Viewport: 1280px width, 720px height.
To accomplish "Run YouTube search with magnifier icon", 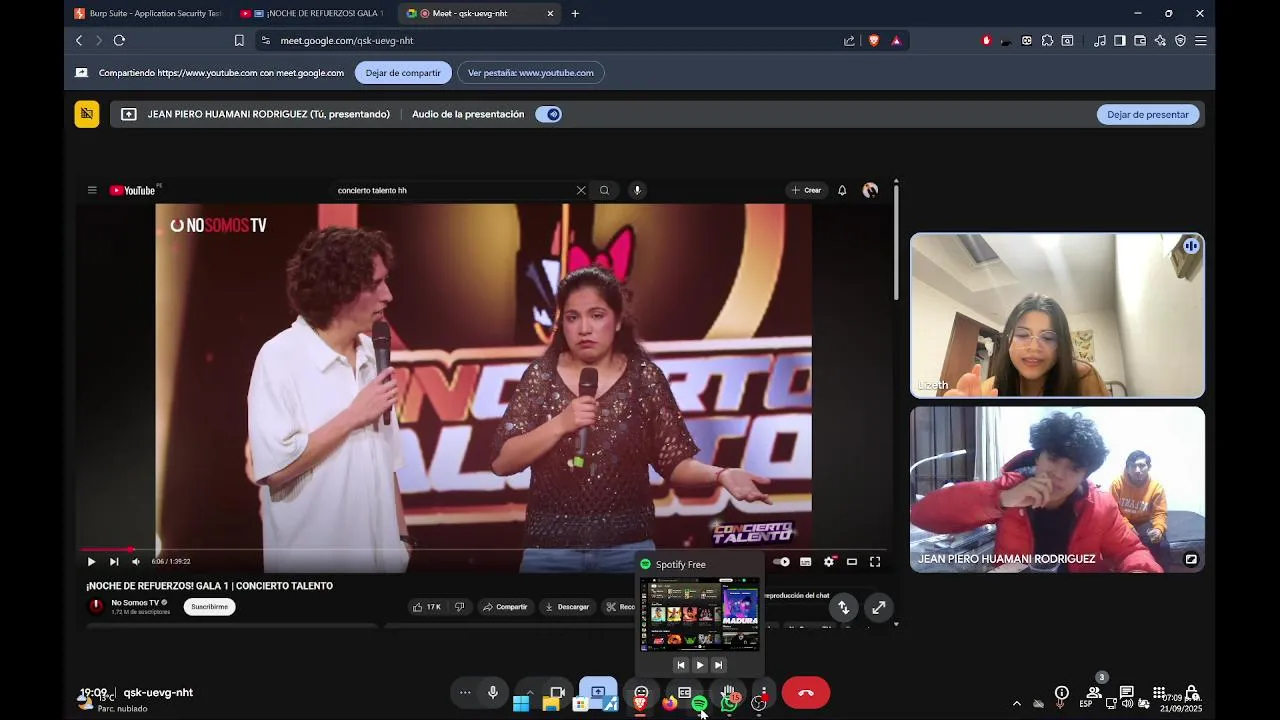I will [x=604, y=190].
